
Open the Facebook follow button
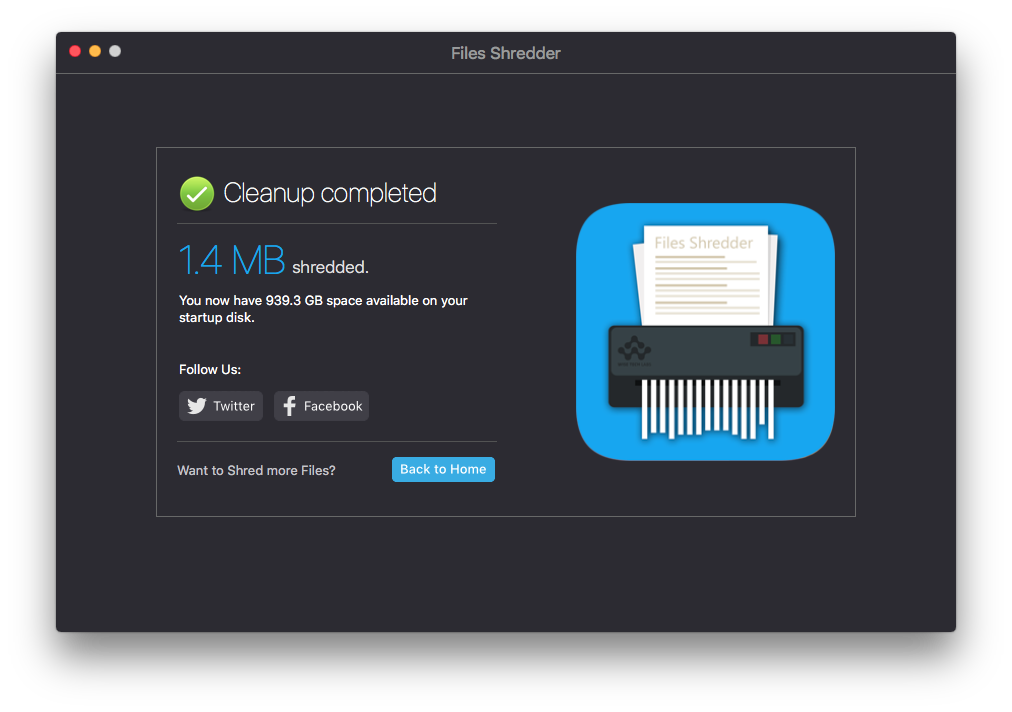(x=321, y=406)
